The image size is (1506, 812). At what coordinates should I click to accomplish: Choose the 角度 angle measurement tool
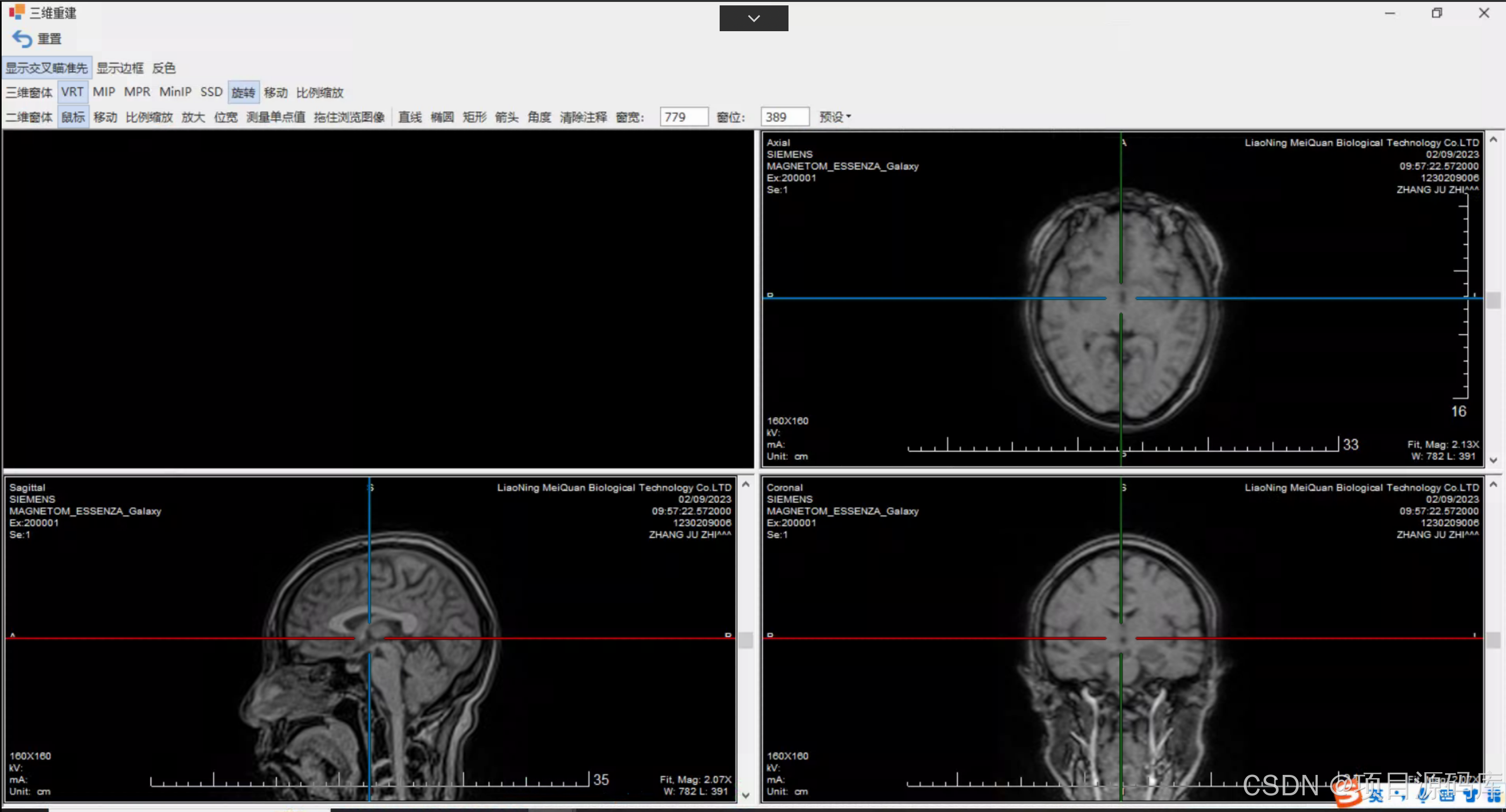click(x=538, y=117)
